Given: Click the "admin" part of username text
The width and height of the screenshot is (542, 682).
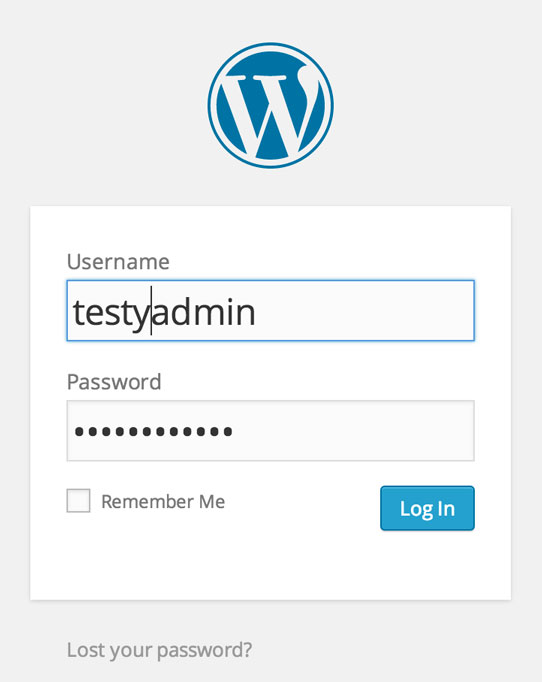Looking at the screenshot, I should click(204, 312).
